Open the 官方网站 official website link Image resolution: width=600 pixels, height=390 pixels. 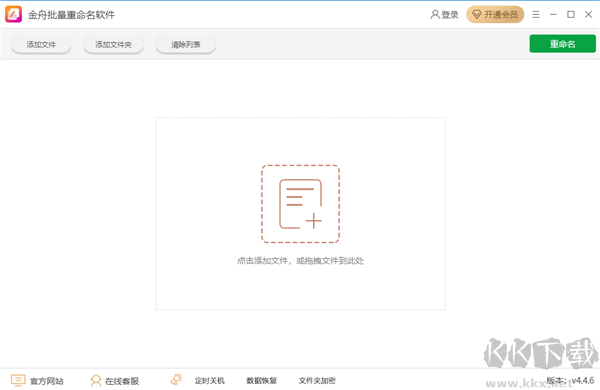(x=37, y=380)
